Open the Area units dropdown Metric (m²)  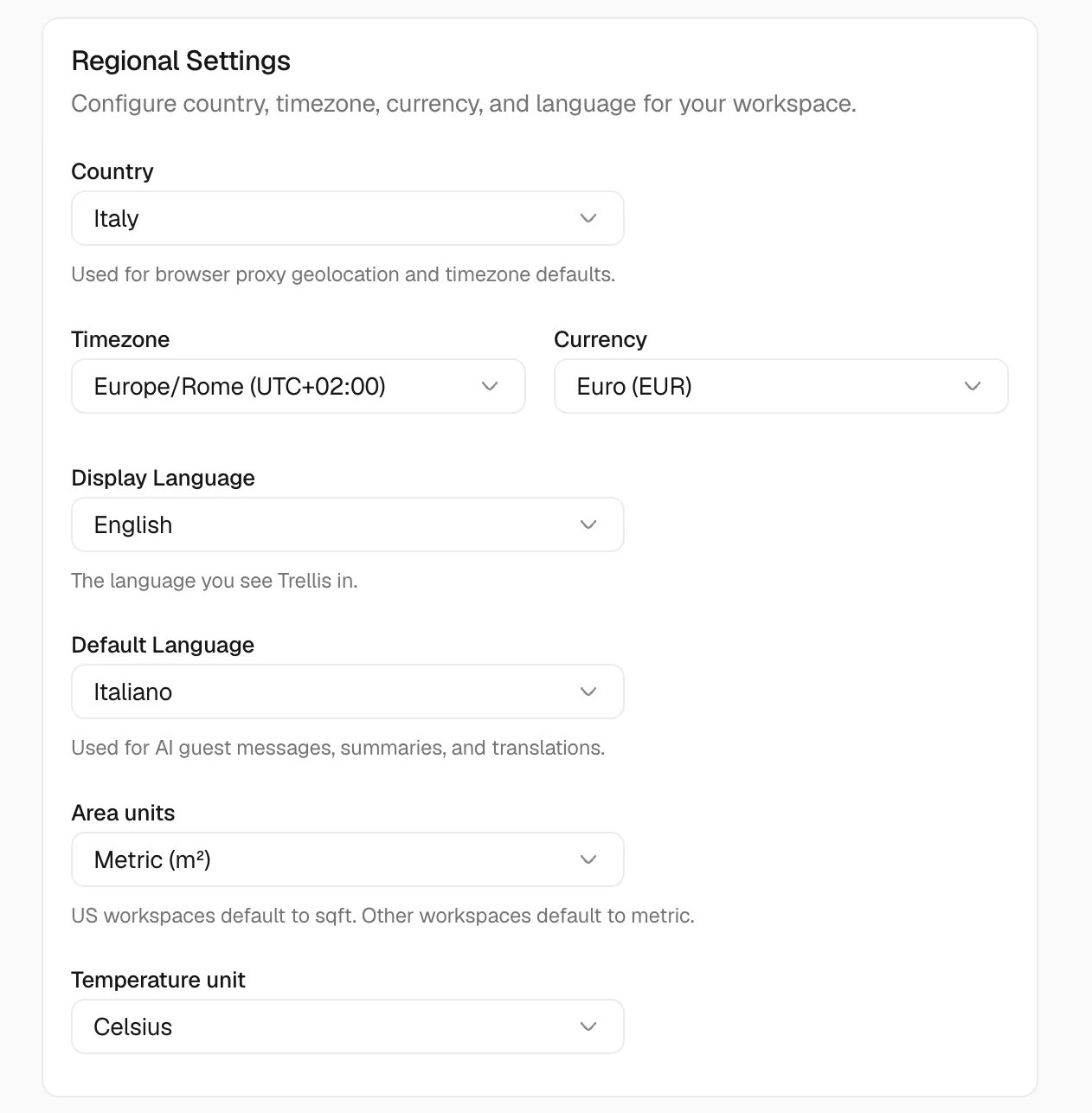347,859
